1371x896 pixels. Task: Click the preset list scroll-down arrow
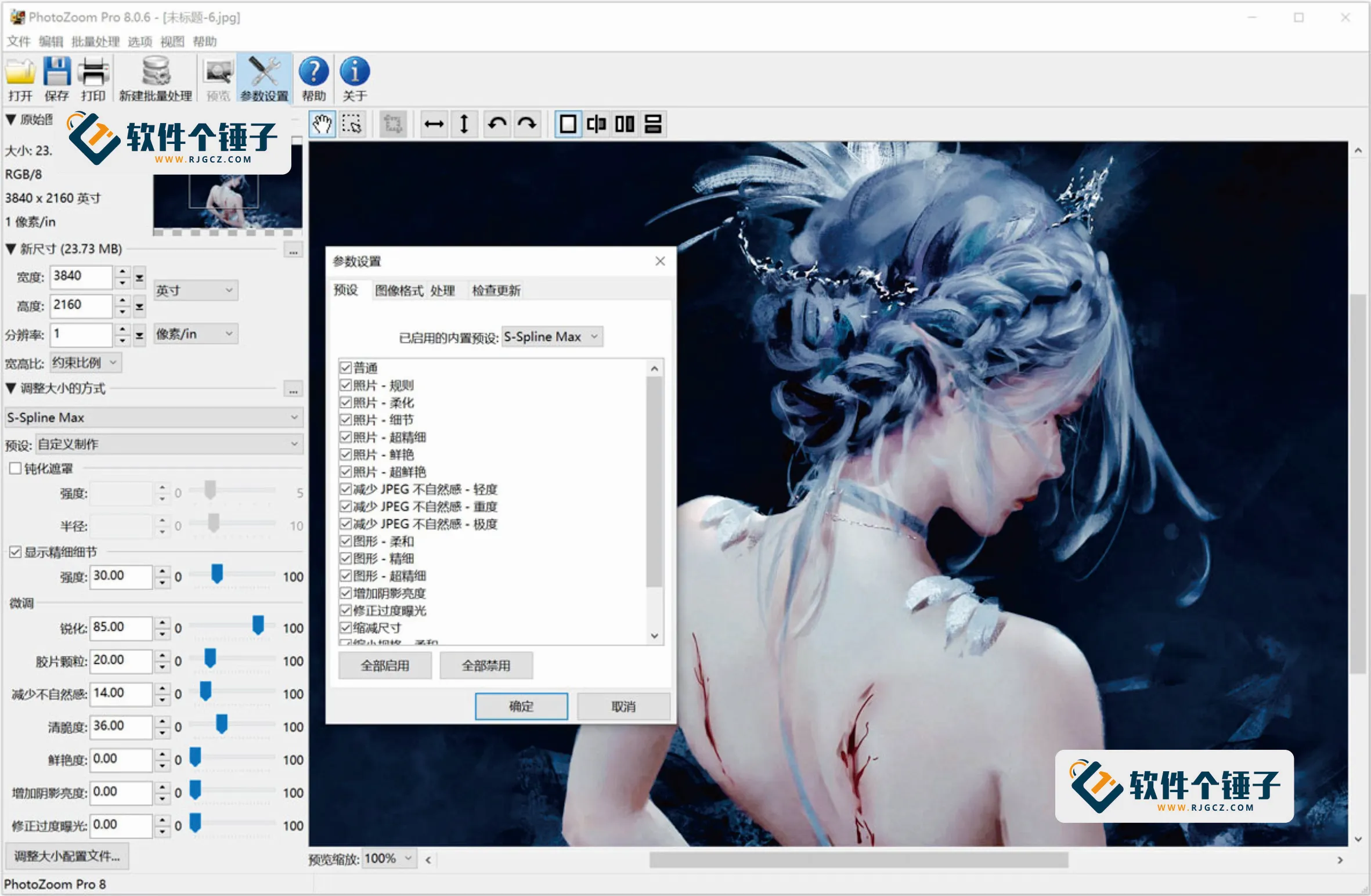(654, 636)
